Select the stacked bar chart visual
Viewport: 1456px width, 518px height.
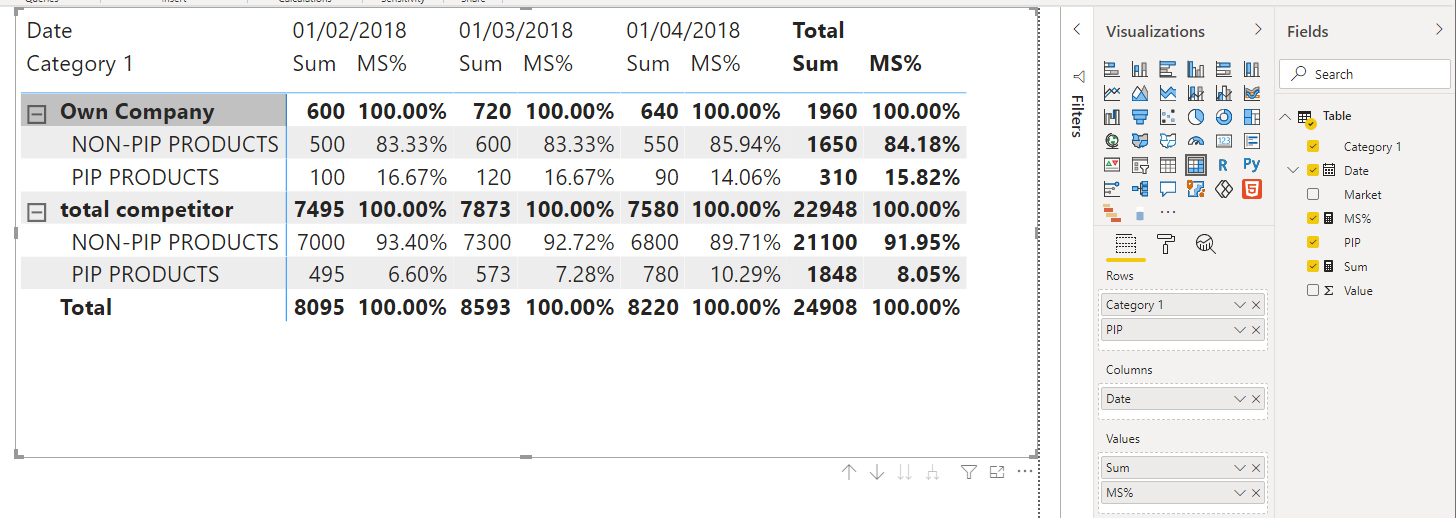coord(1111,69)
